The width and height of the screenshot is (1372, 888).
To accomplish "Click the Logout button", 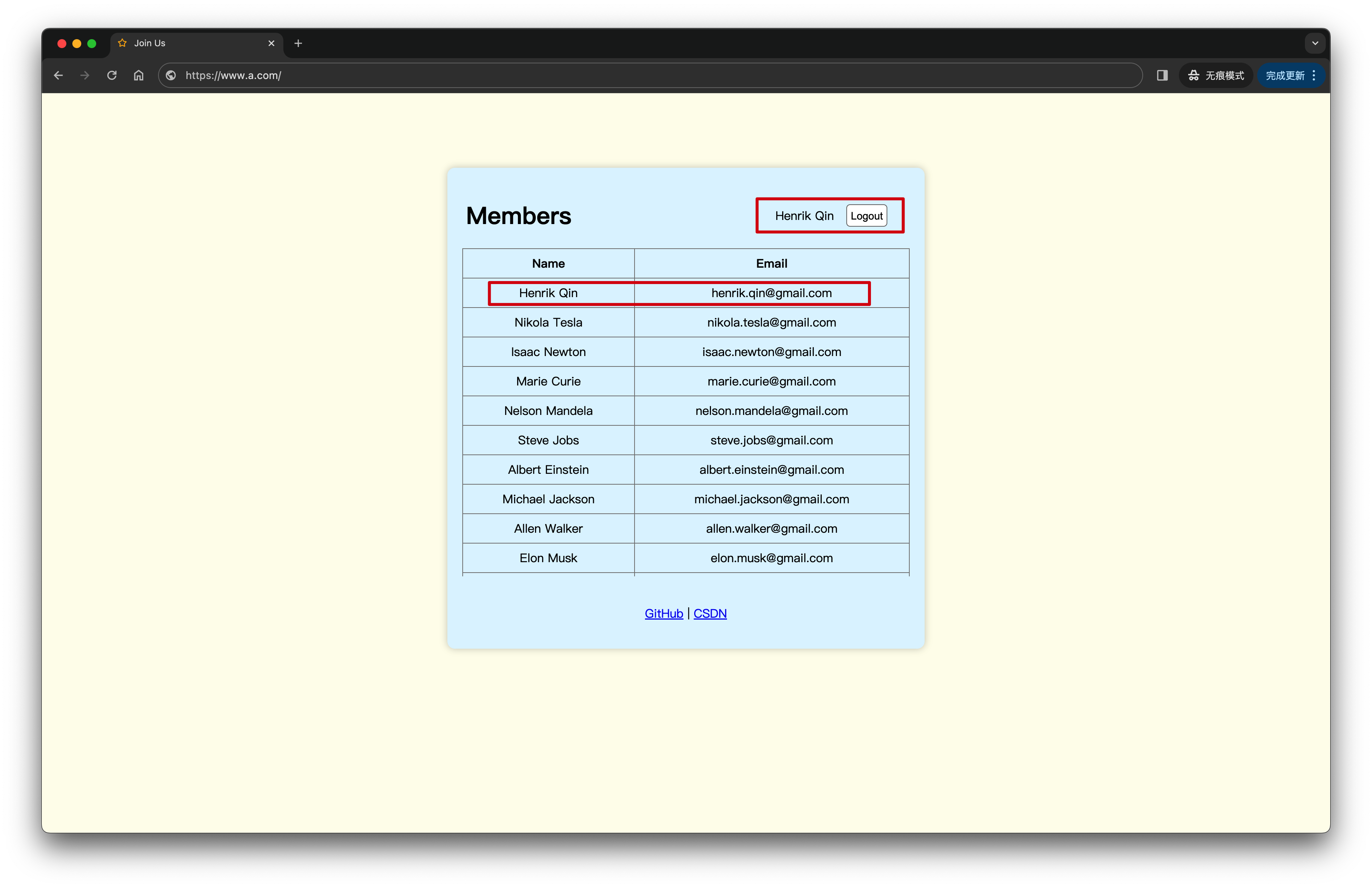I will [866, 215].
